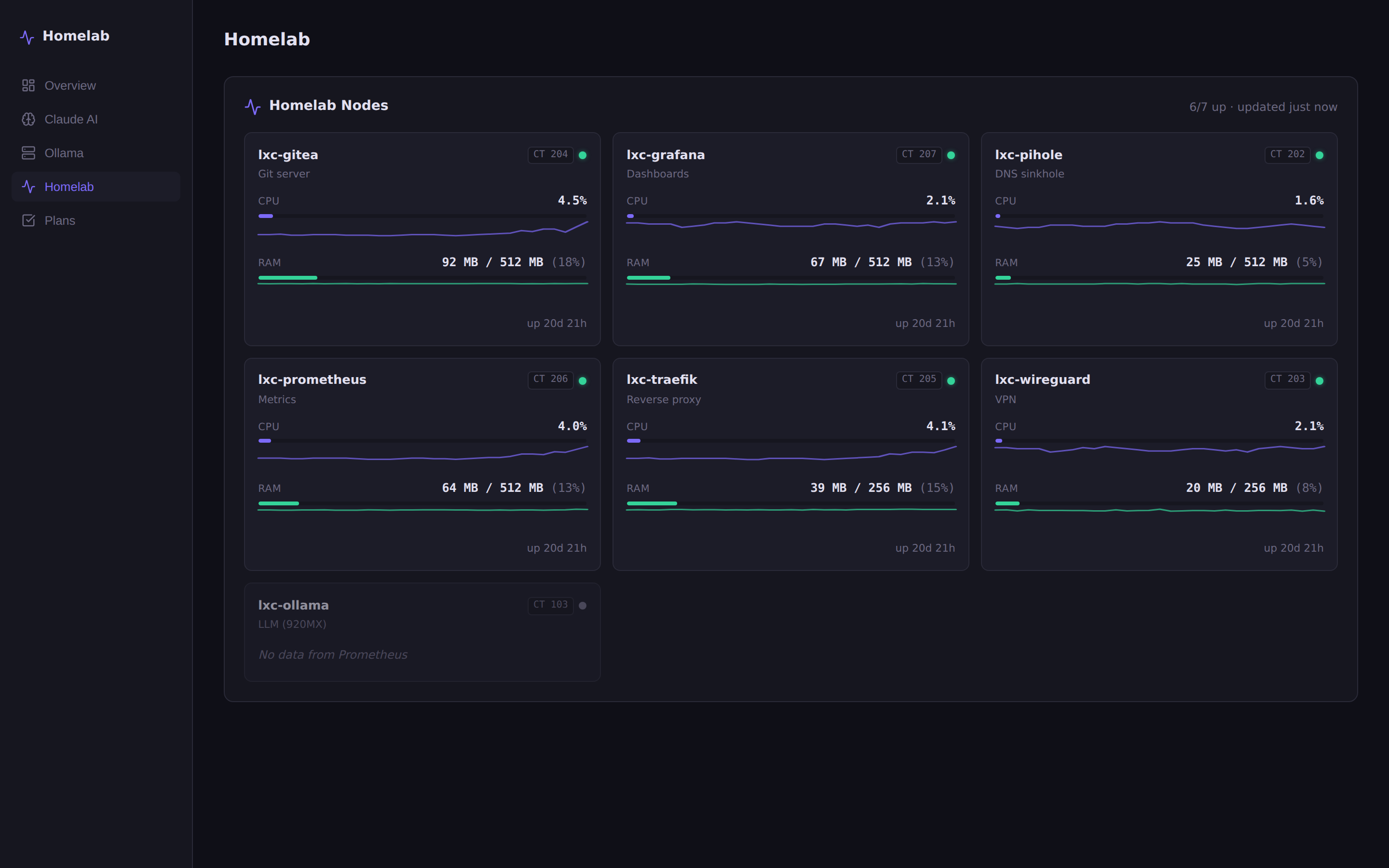Click the 4.5% CPU value
This screenshot has width=1389, height=868.
tap(572, 200)
